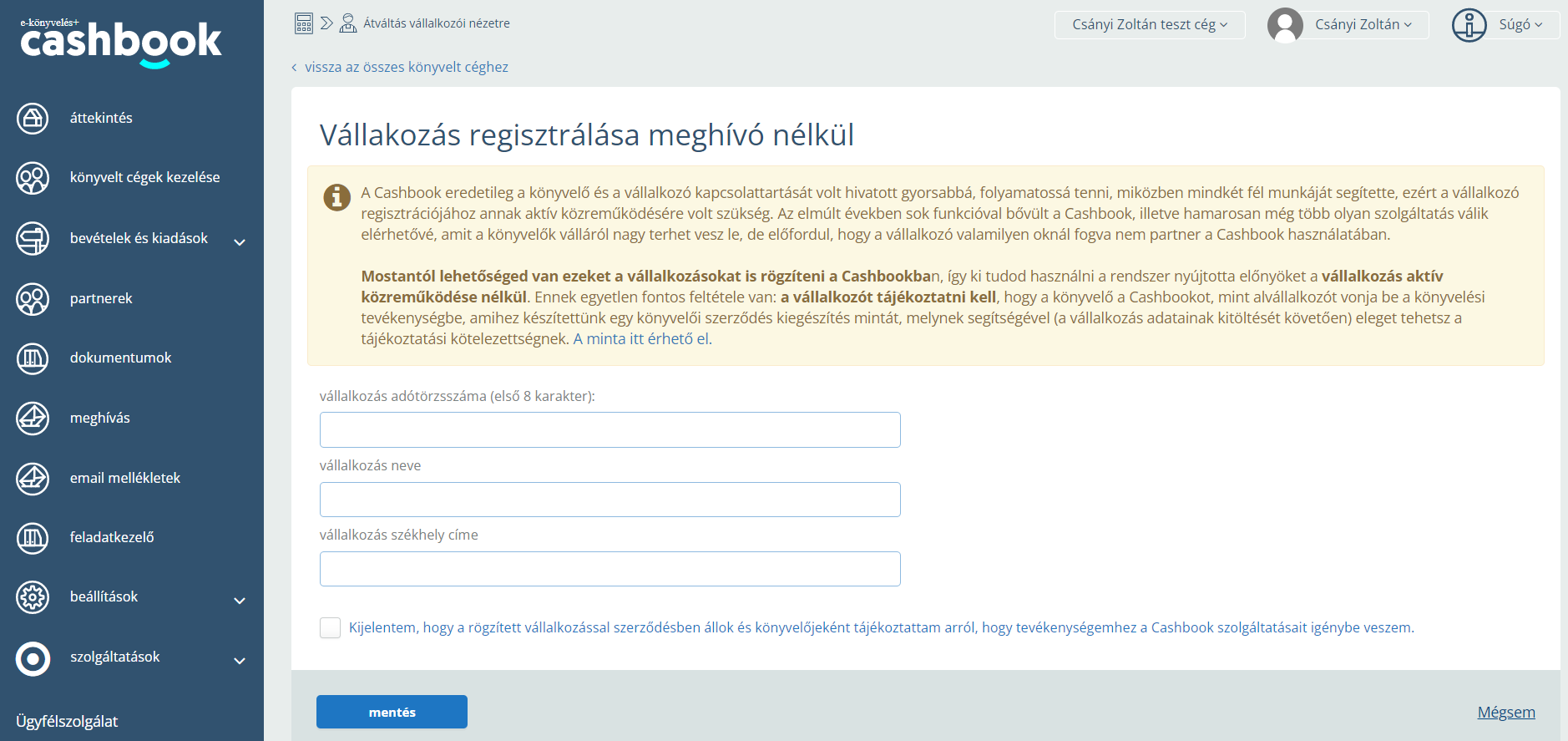Click the feladatkezelő sidebar icon
This screenshot has height=741, width=1568.
[33, 538]
